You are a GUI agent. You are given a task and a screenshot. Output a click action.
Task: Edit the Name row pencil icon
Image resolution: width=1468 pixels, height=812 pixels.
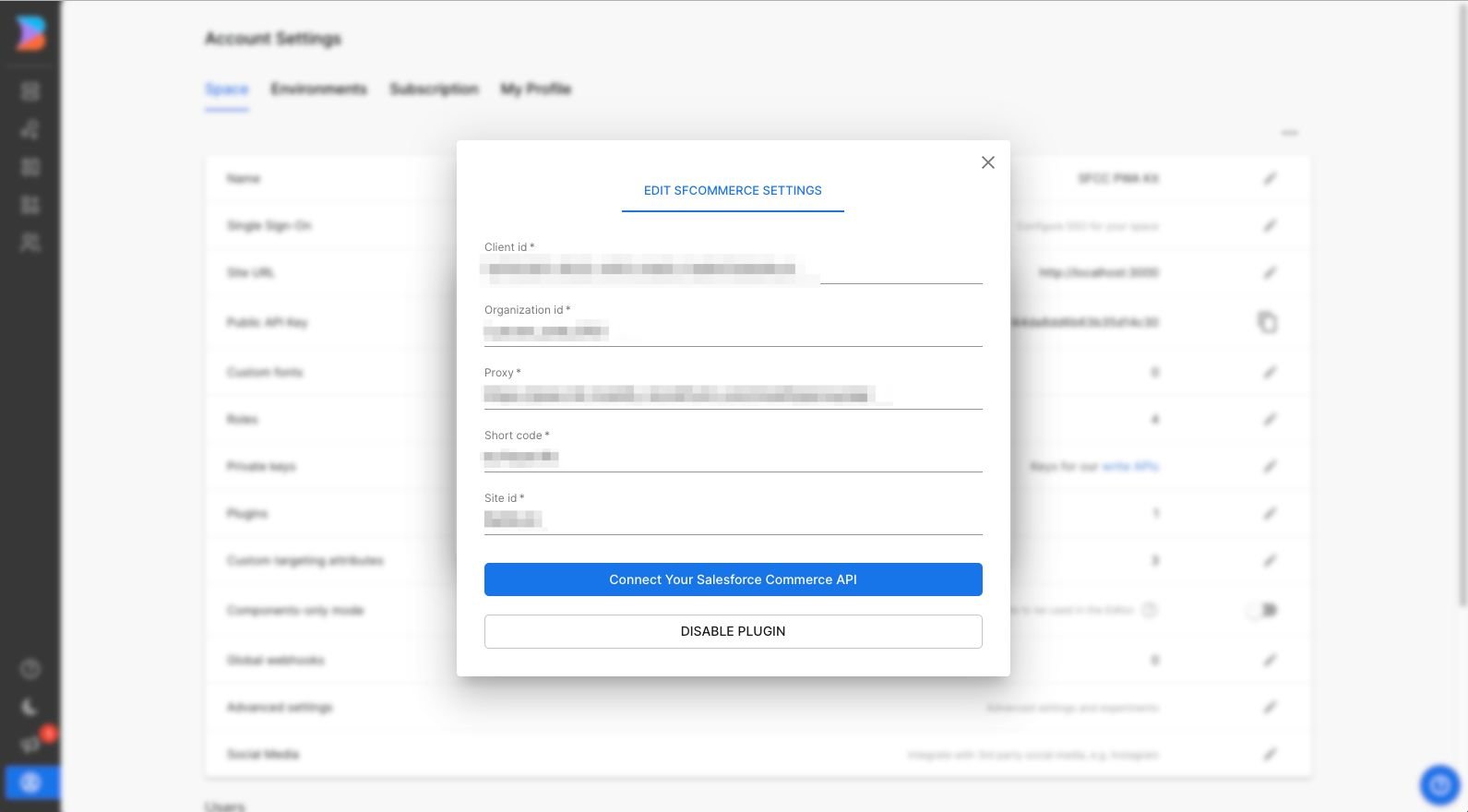1271,178
